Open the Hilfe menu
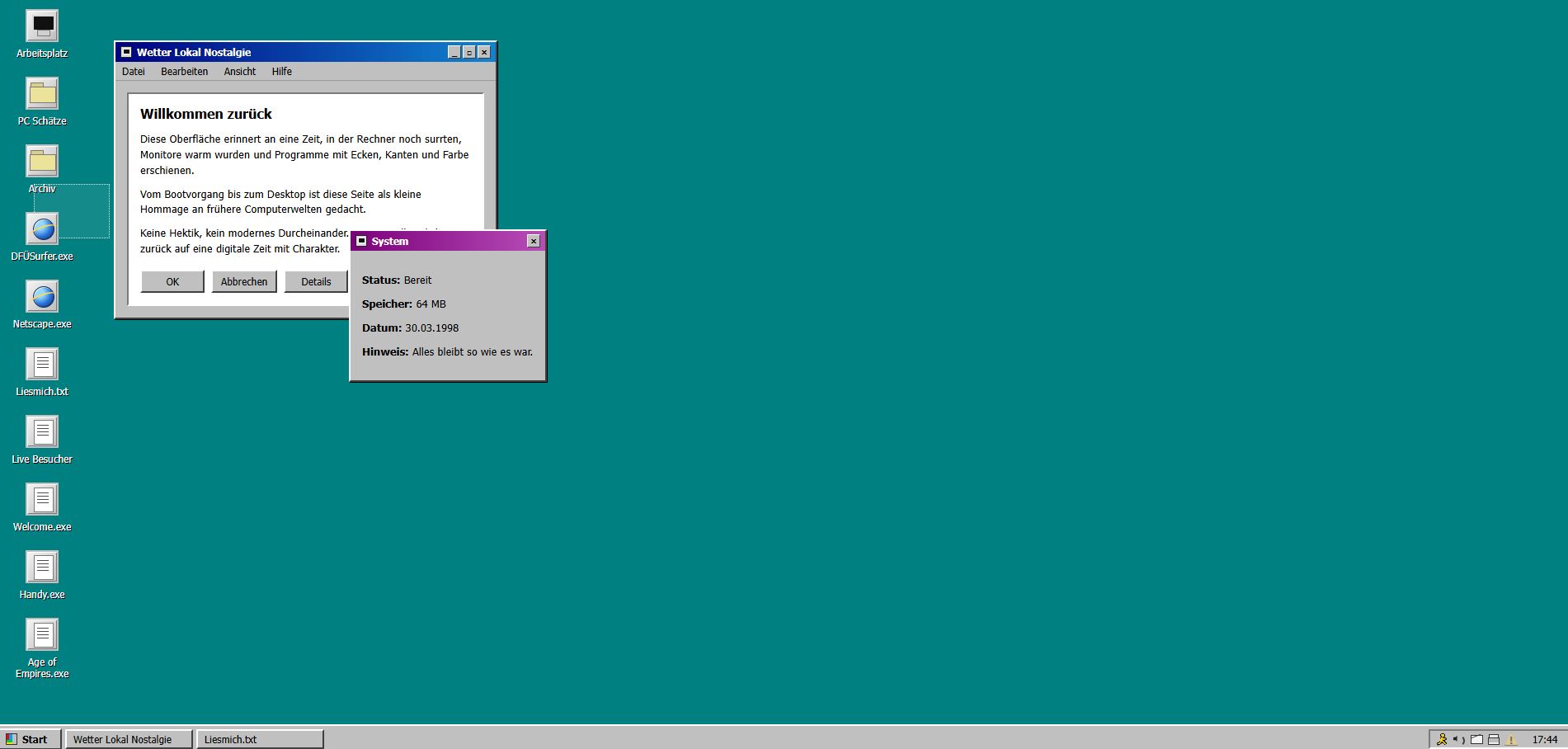Image resolution: width=1568 pixels, height=749 pixels. [282, 72]
